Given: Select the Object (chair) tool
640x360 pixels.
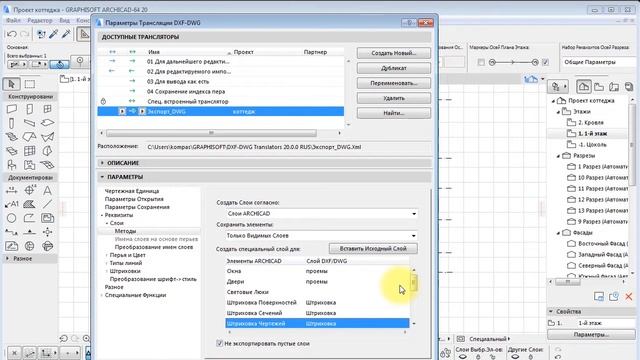Looking at the screenshot, I should (11, 165).
